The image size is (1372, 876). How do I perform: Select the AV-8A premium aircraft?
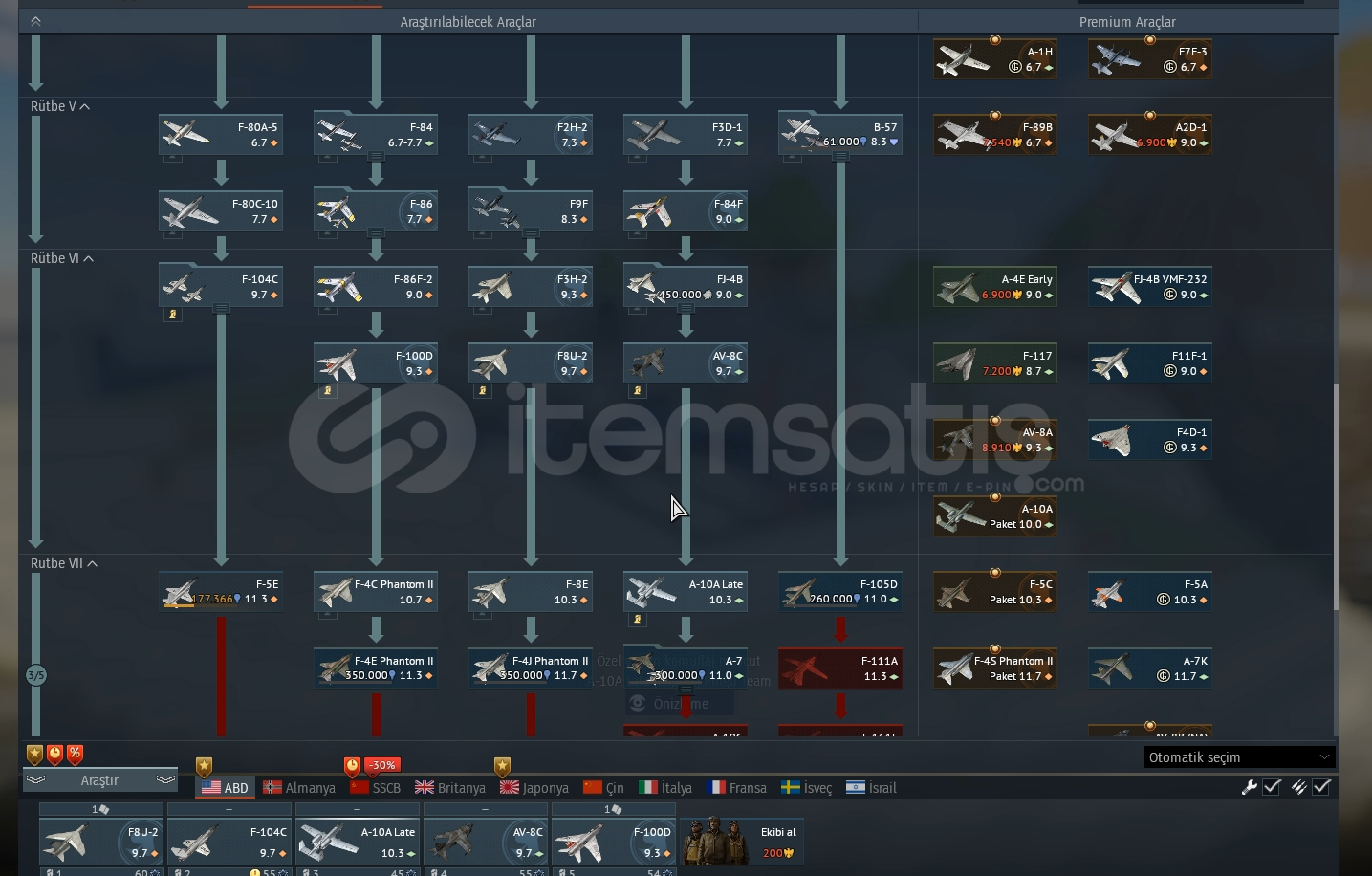pyautogui.click(x=995, y=440)
